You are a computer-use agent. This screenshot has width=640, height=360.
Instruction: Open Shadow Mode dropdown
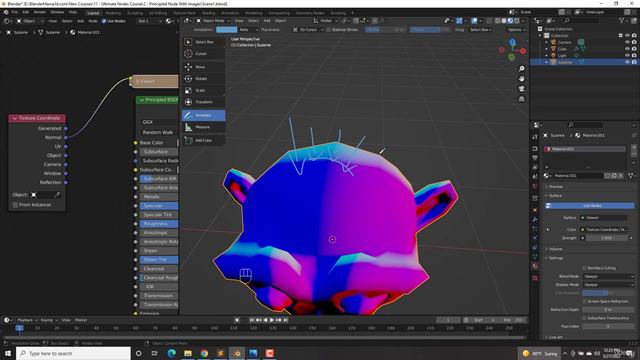[x=608, y=284]
